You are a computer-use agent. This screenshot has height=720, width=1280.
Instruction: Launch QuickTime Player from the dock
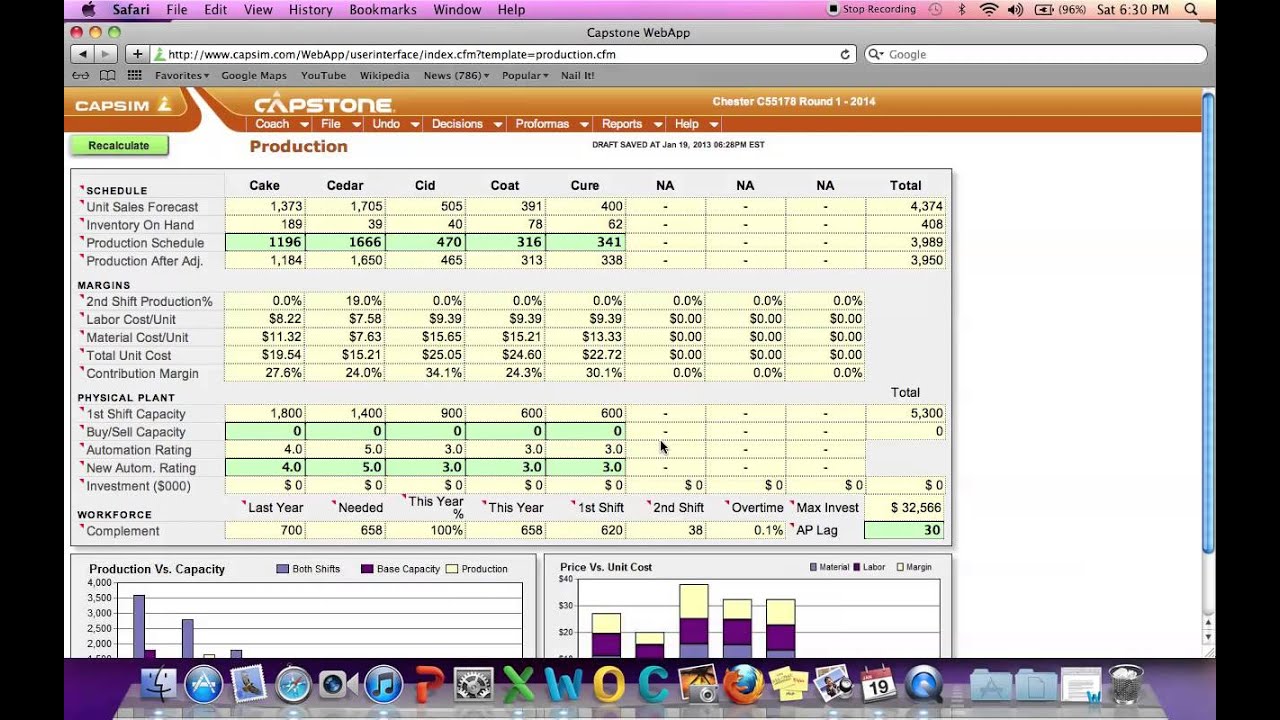click(x=924, y=685)
